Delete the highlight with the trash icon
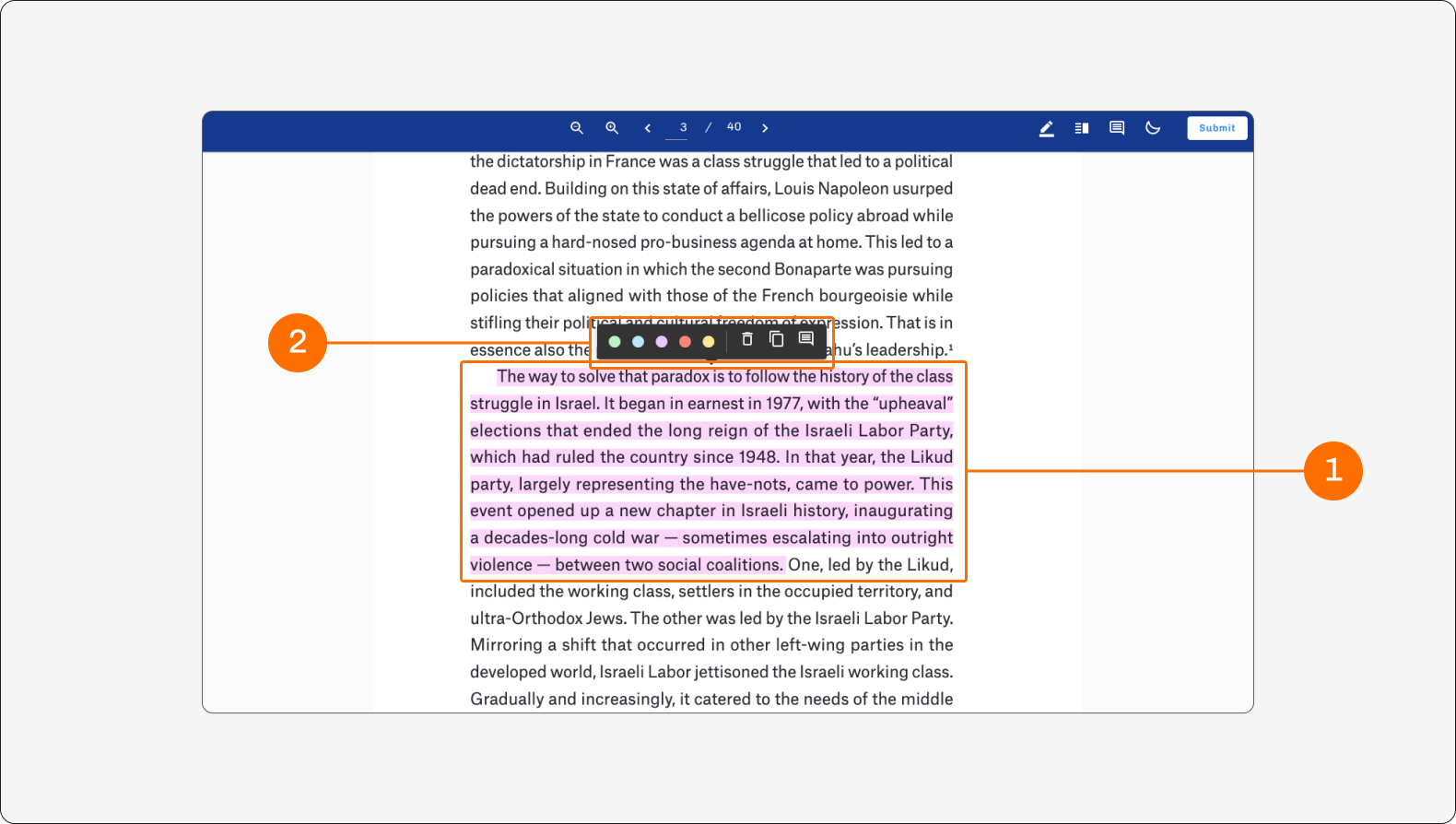 tap(747, 339)
